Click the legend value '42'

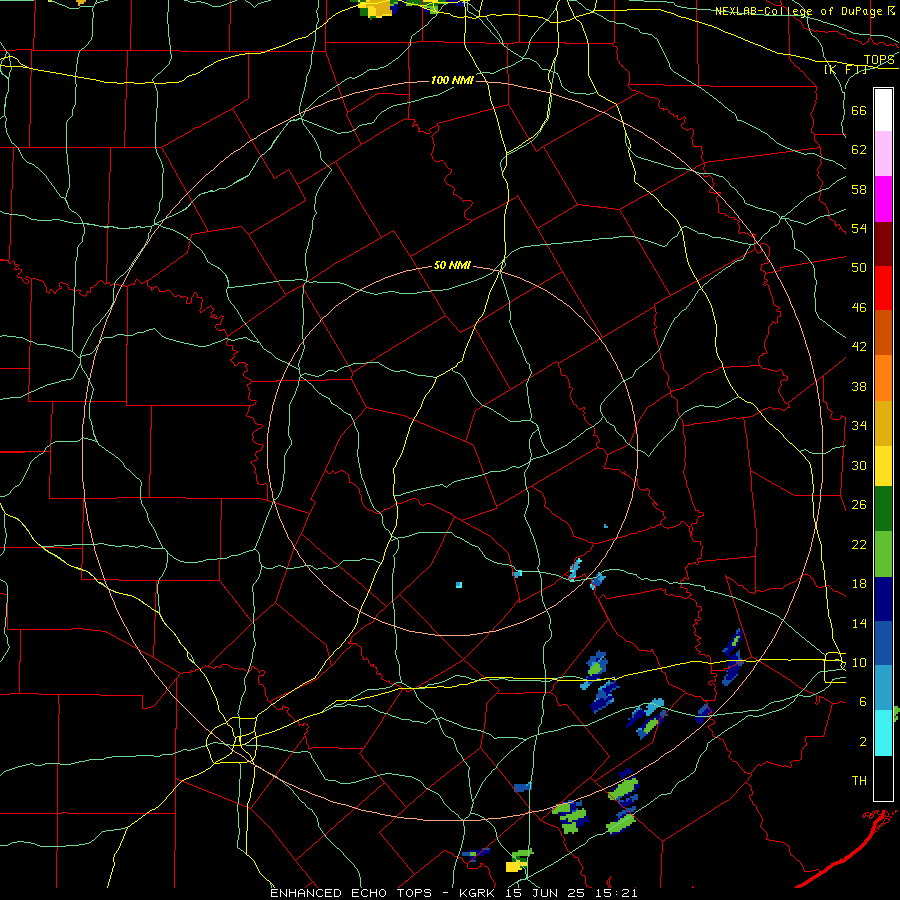coord(859,347)
